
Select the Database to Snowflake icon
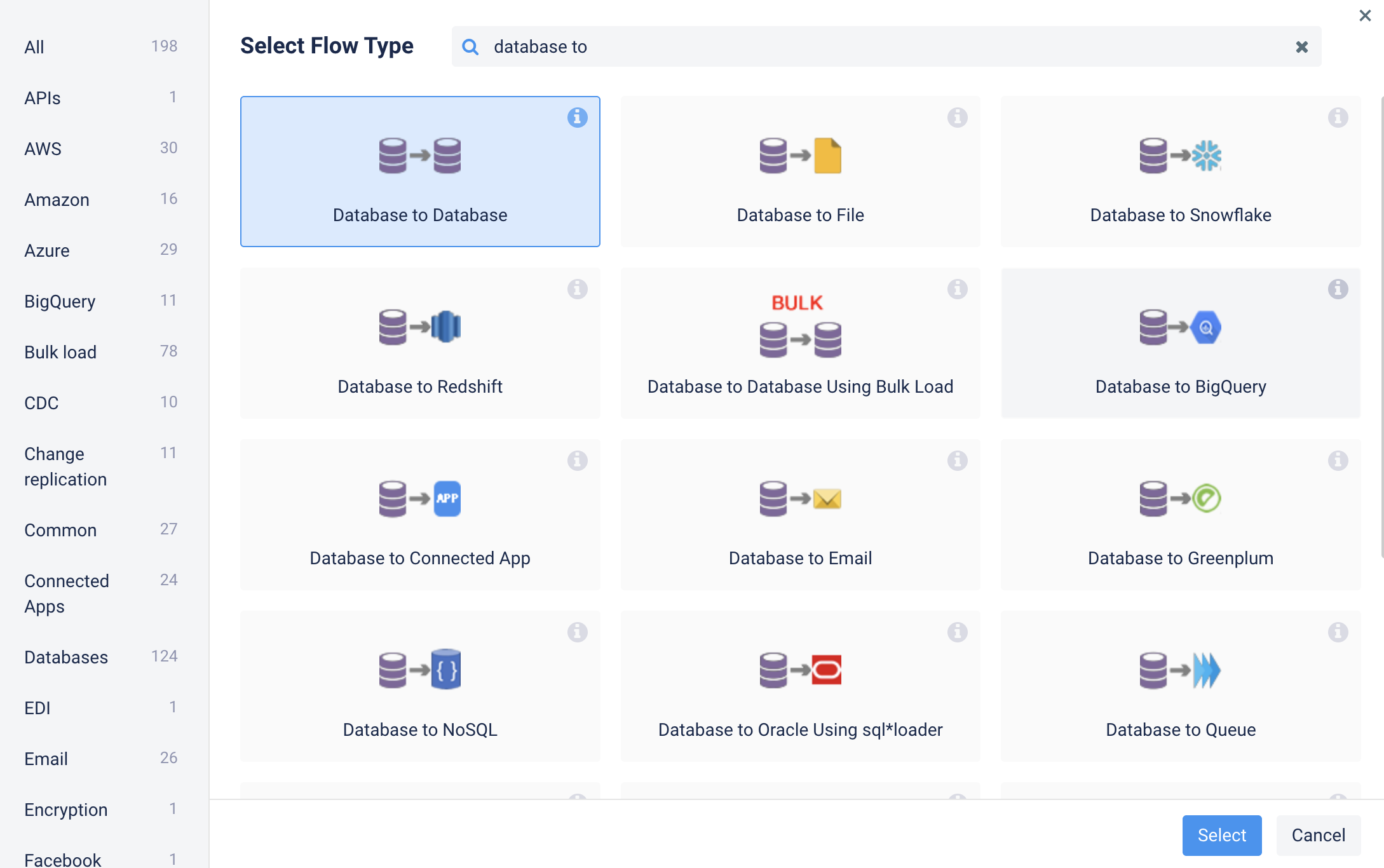click(x=1180, y=156)
